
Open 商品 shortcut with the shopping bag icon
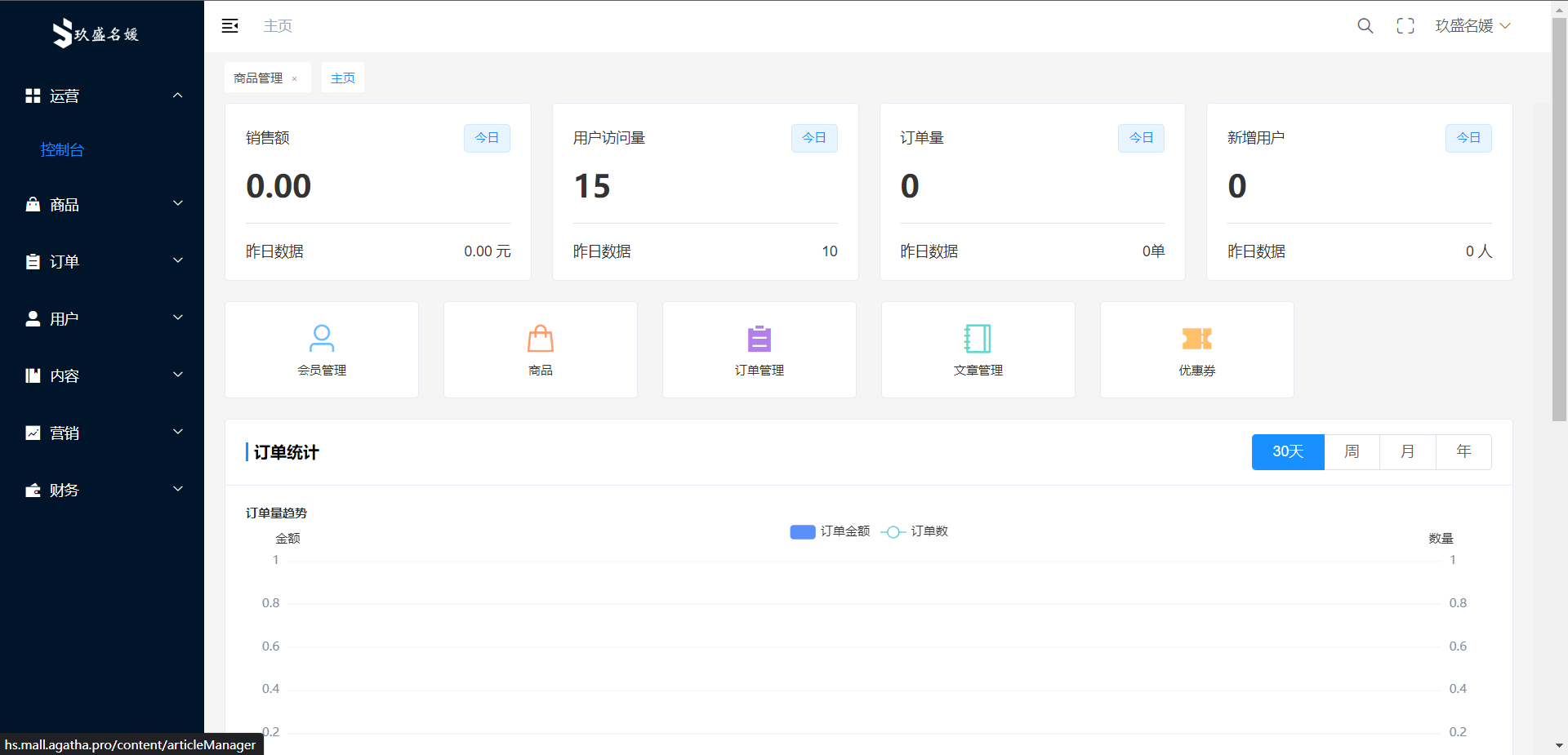tap(540, 349)
